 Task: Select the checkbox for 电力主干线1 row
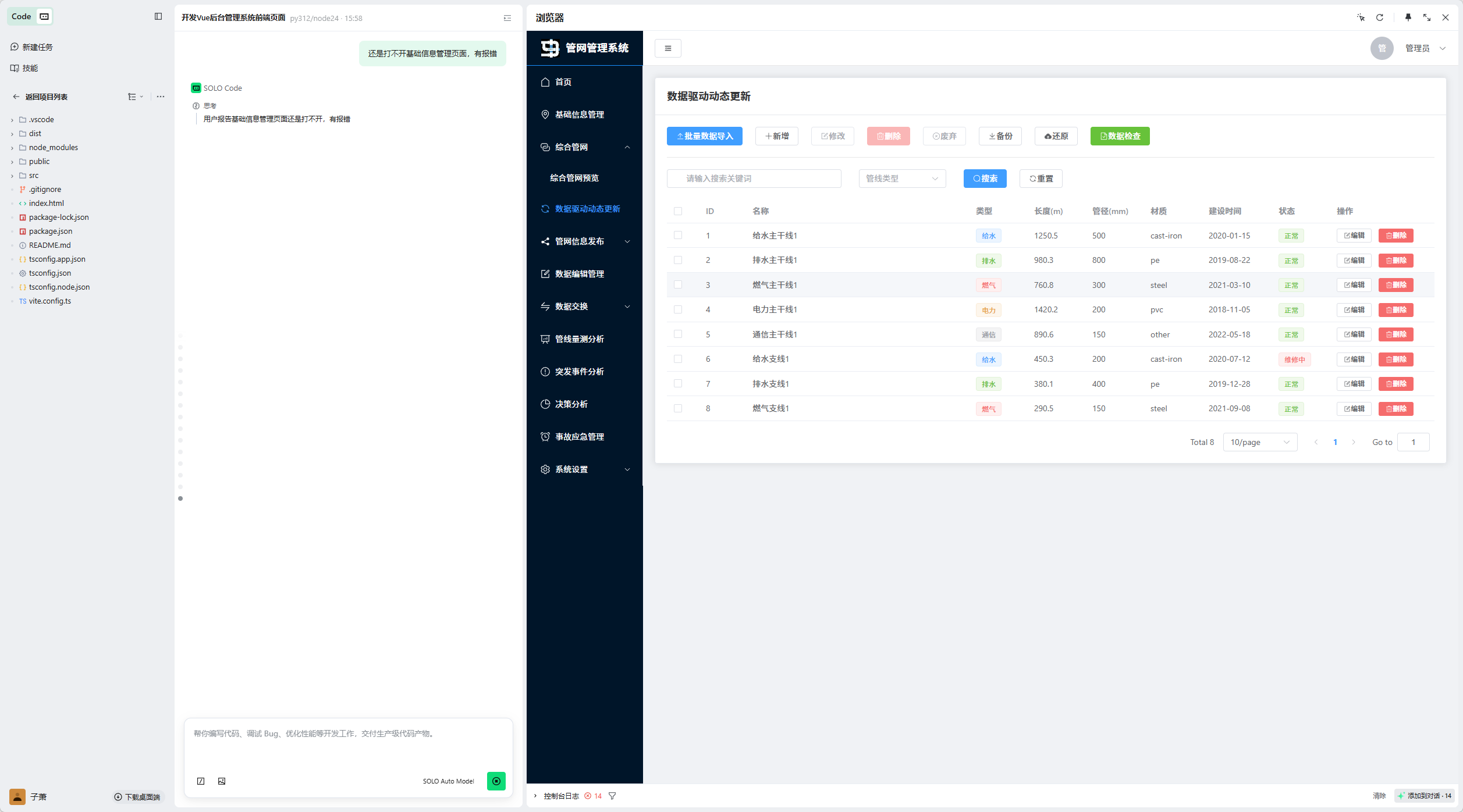[678, 309]
